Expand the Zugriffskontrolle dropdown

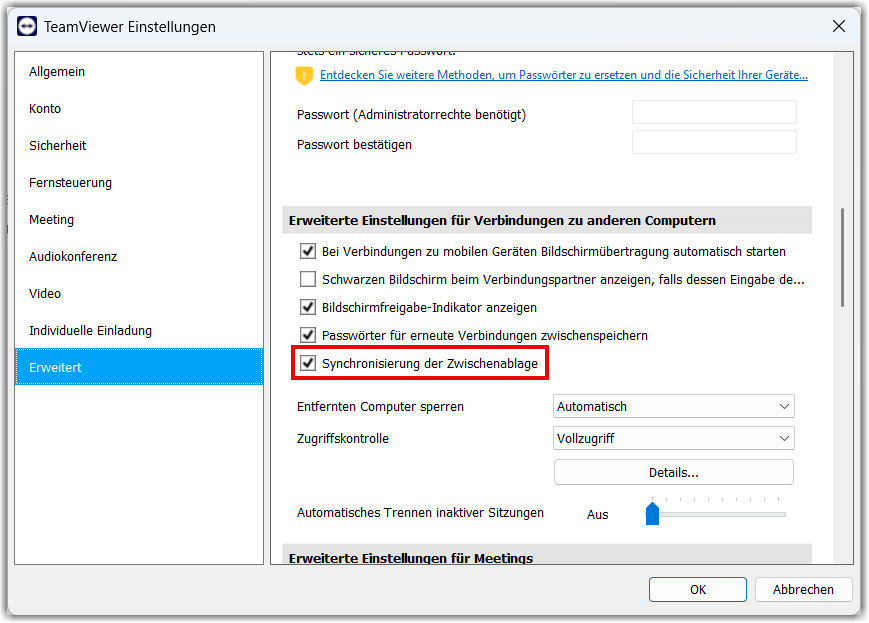[673, 438]
